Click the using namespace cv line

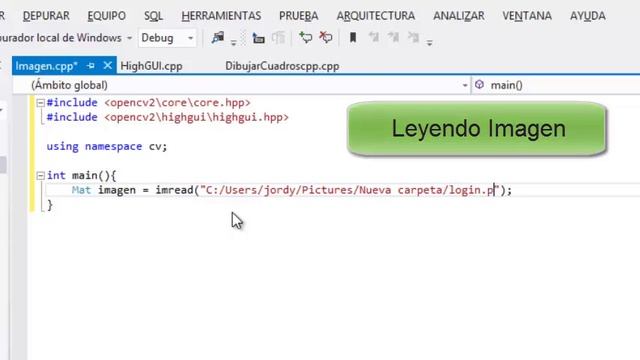point(107,147)
